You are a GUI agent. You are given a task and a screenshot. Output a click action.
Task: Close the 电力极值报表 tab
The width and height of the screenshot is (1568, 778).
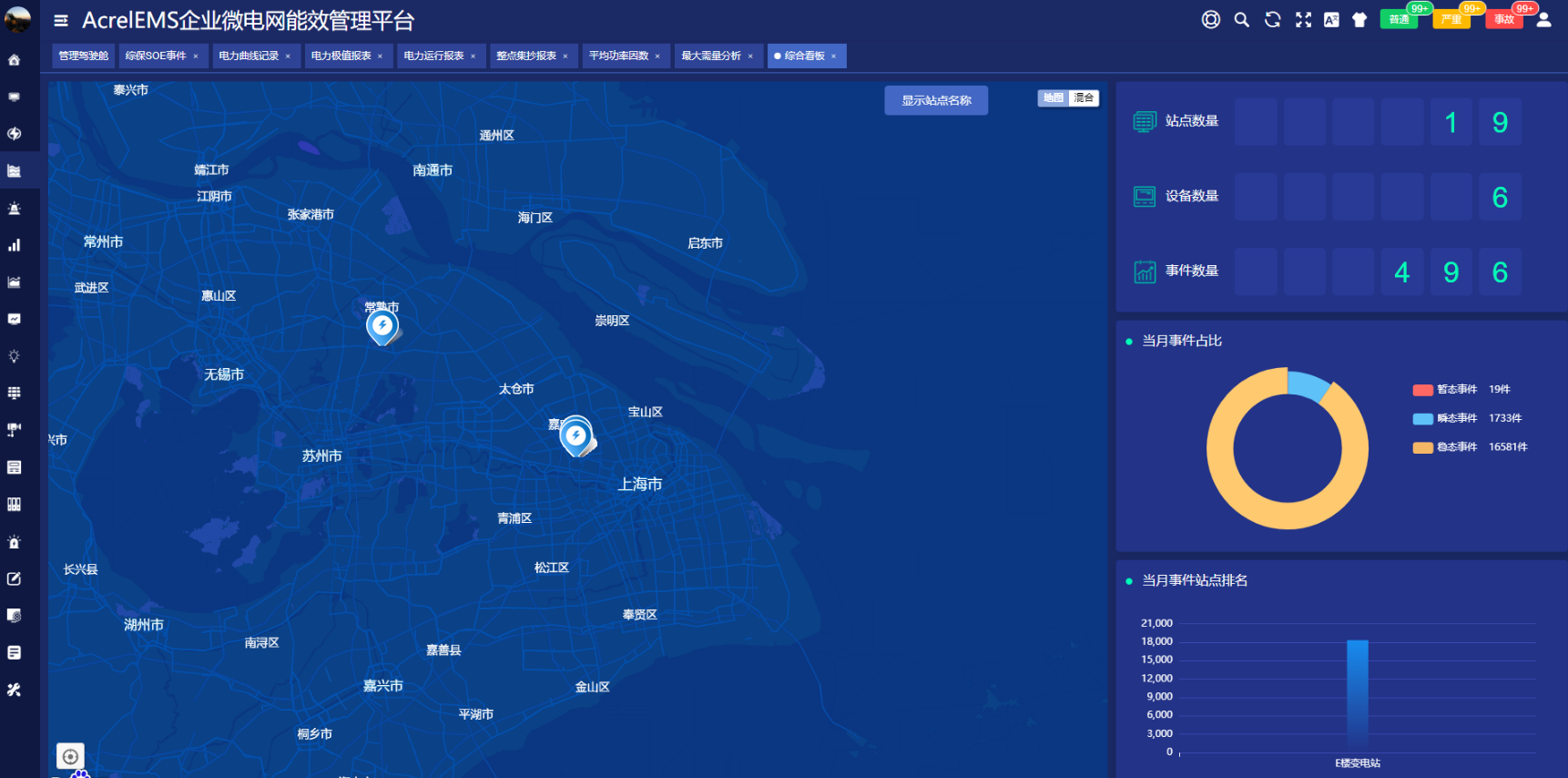380,56
